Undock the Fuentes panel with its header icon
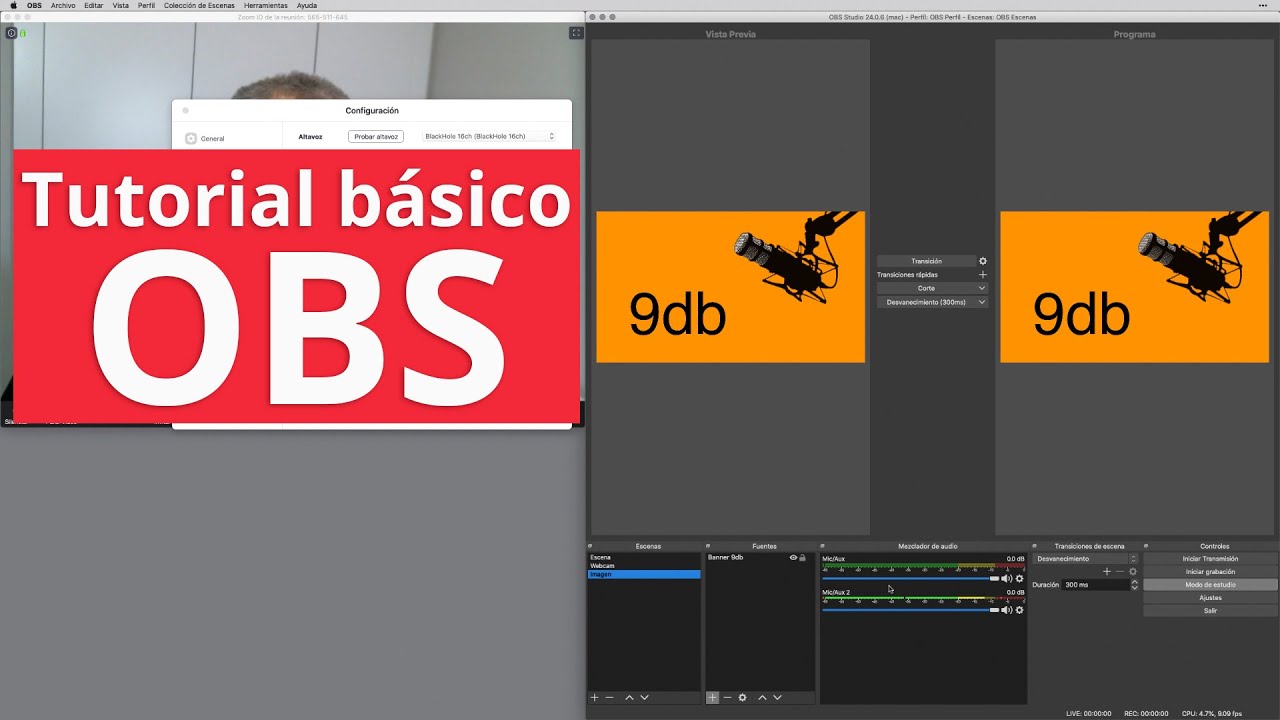The image size is (1280, 720). (x=708, y=546)
